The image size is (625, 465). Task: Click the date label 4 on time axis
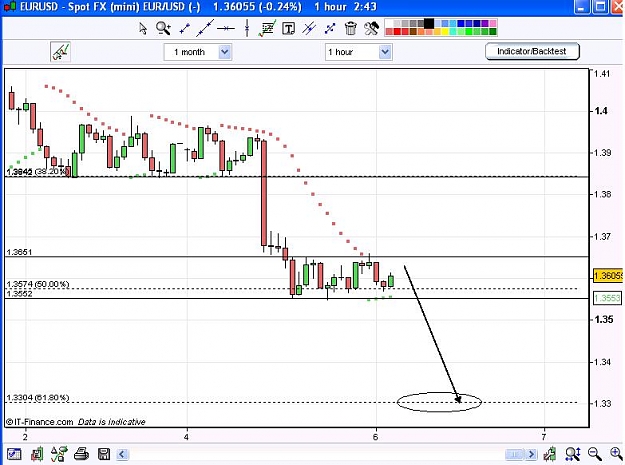(186, 437)
